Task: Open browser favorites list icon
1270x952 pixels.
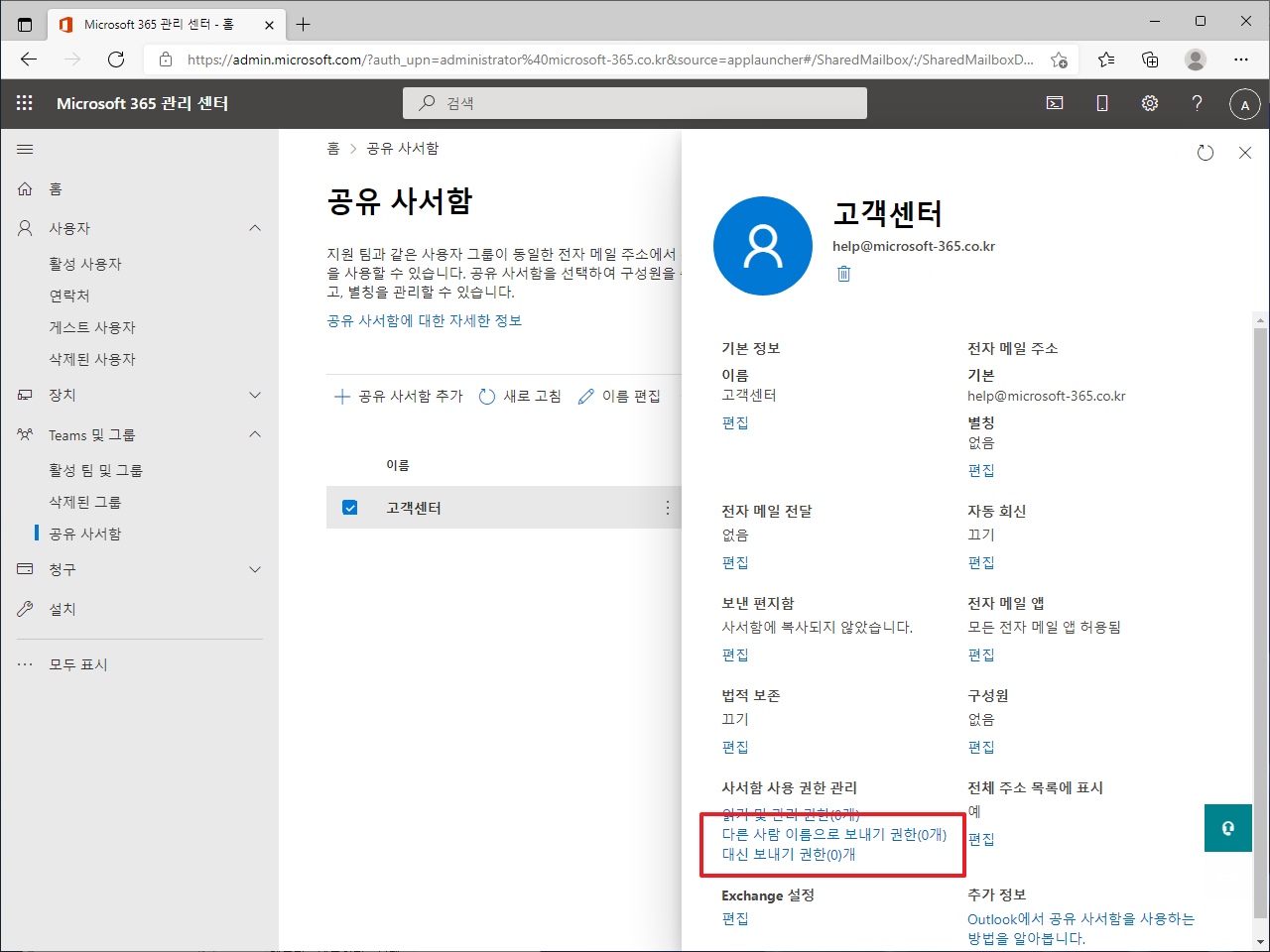Action: [x=1106, y=59]
